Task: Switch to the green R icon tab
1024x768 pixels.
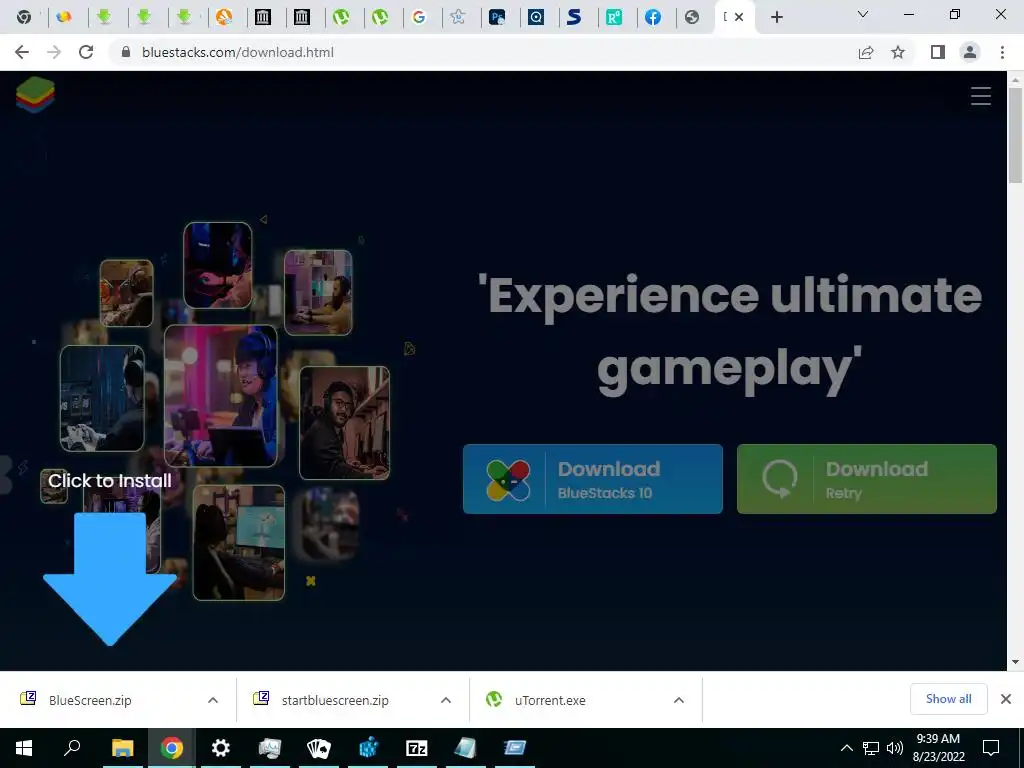Action: [614, 17]
